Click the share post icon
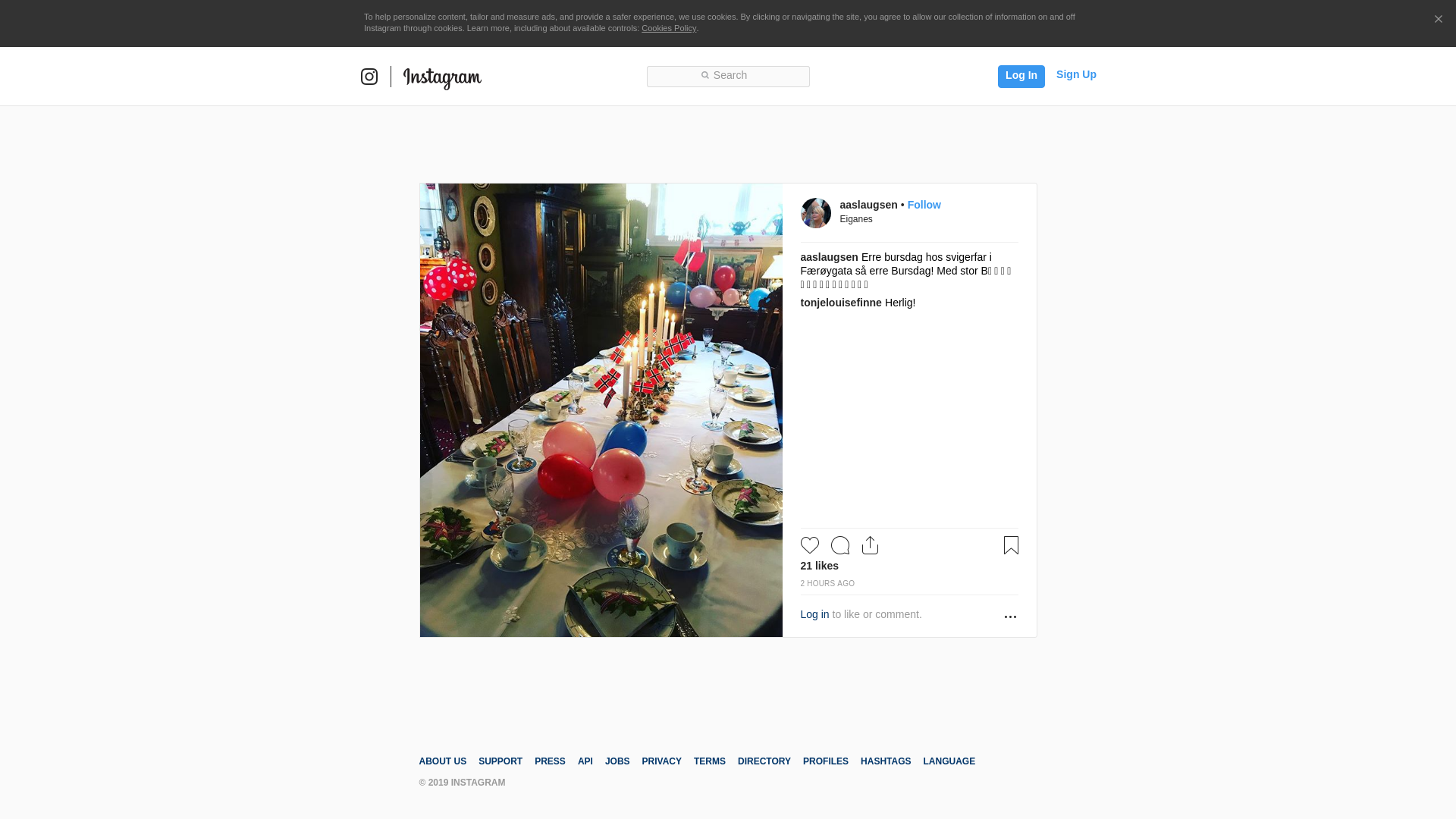1456x819 pixels. point(870,545)
